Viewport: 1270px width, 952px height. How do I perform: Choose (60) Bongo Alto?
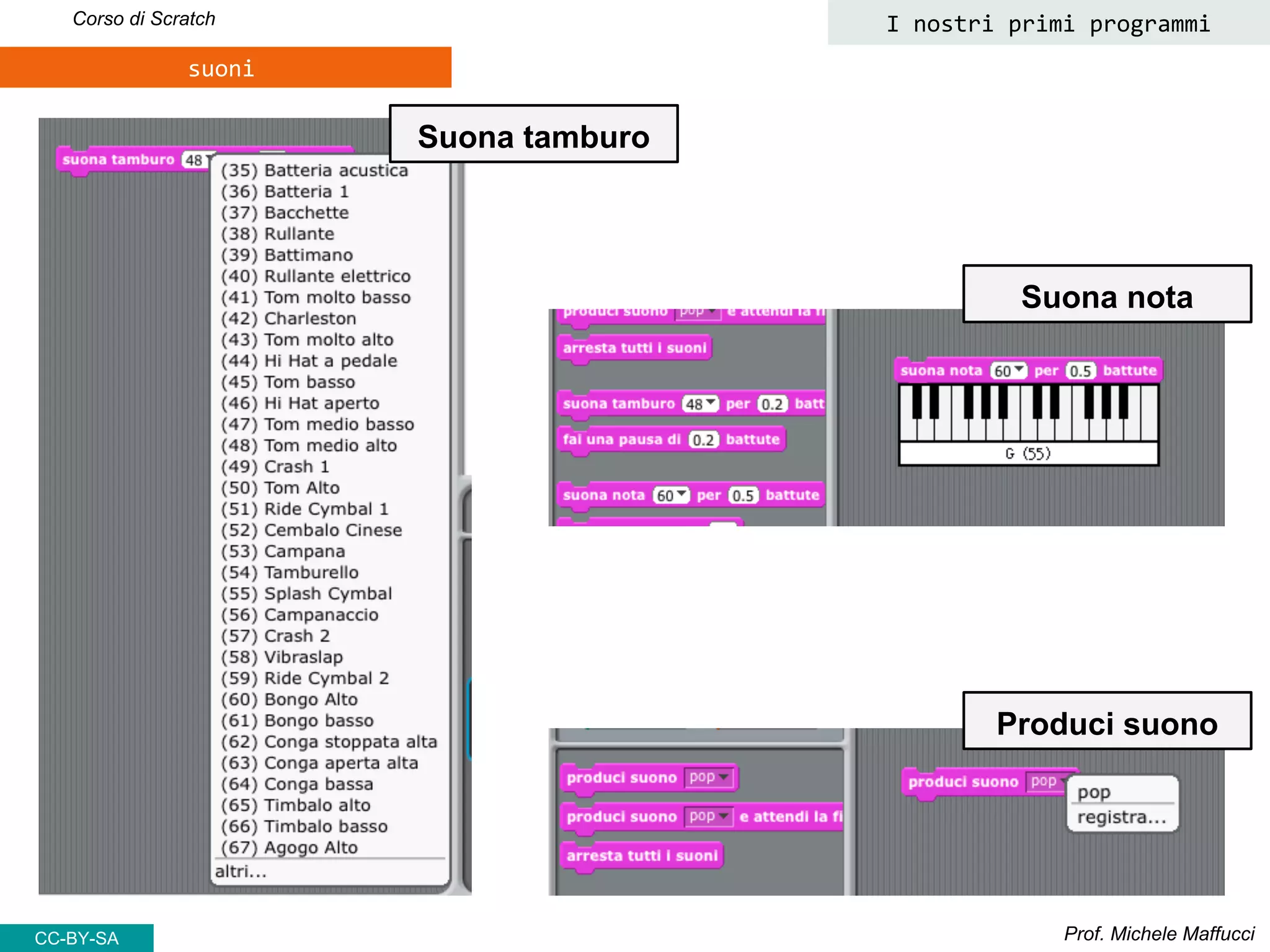point(289,699)
